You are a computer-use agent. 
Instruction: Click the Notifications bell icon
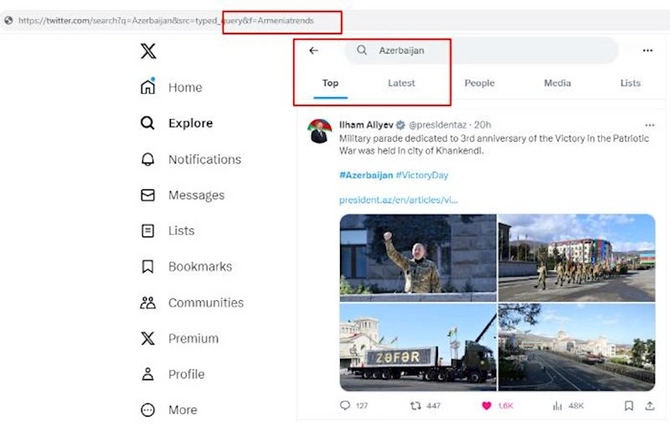coord(148,159)
